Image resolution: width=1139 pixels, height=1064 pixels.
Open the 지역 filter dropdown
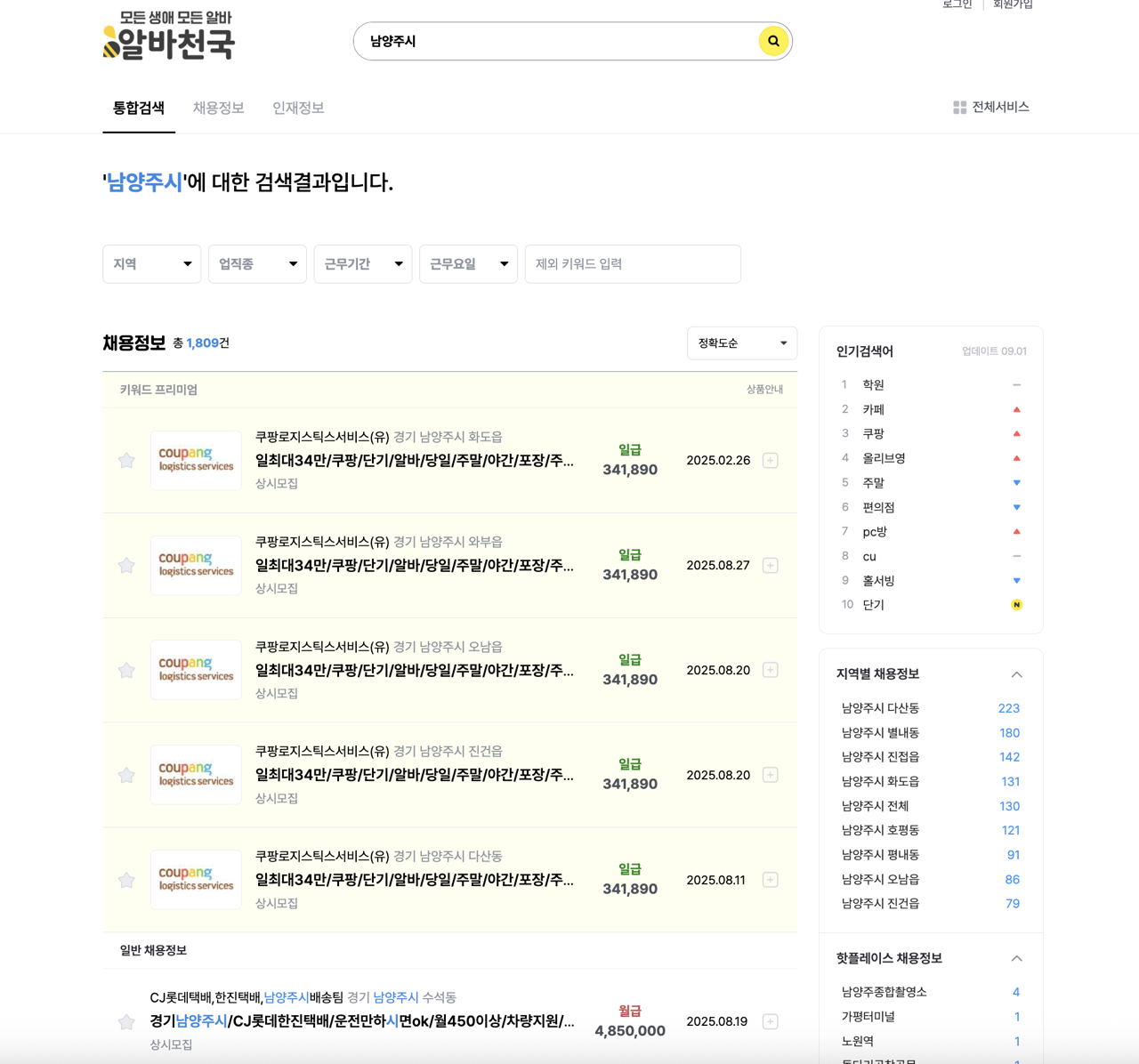(x=151, y=264)
